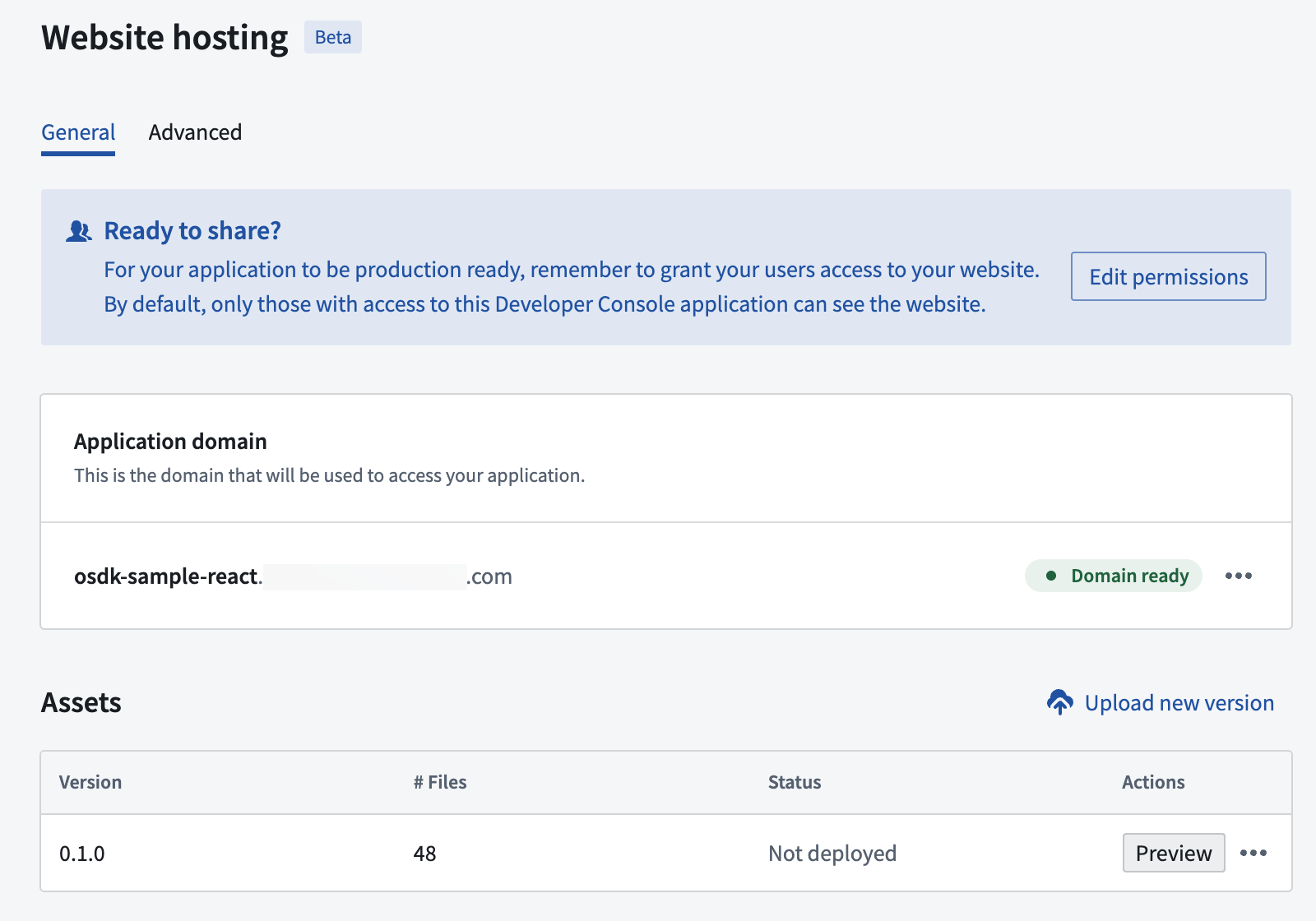The height and width of the screenshot is (921, 1316).
Task: Click the Ready to share? heading
Action: (192, 231)
